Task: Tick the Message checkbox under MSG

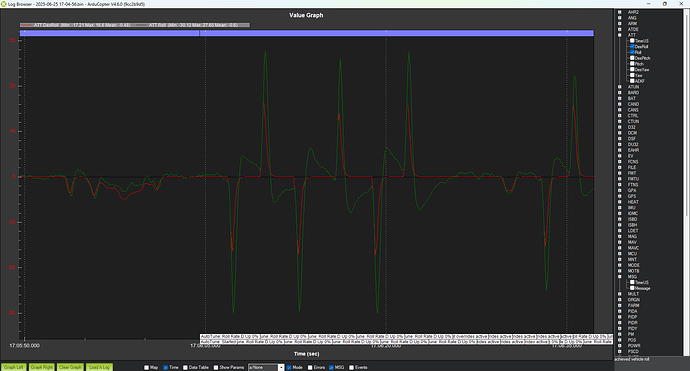Action: coord(632,288)
